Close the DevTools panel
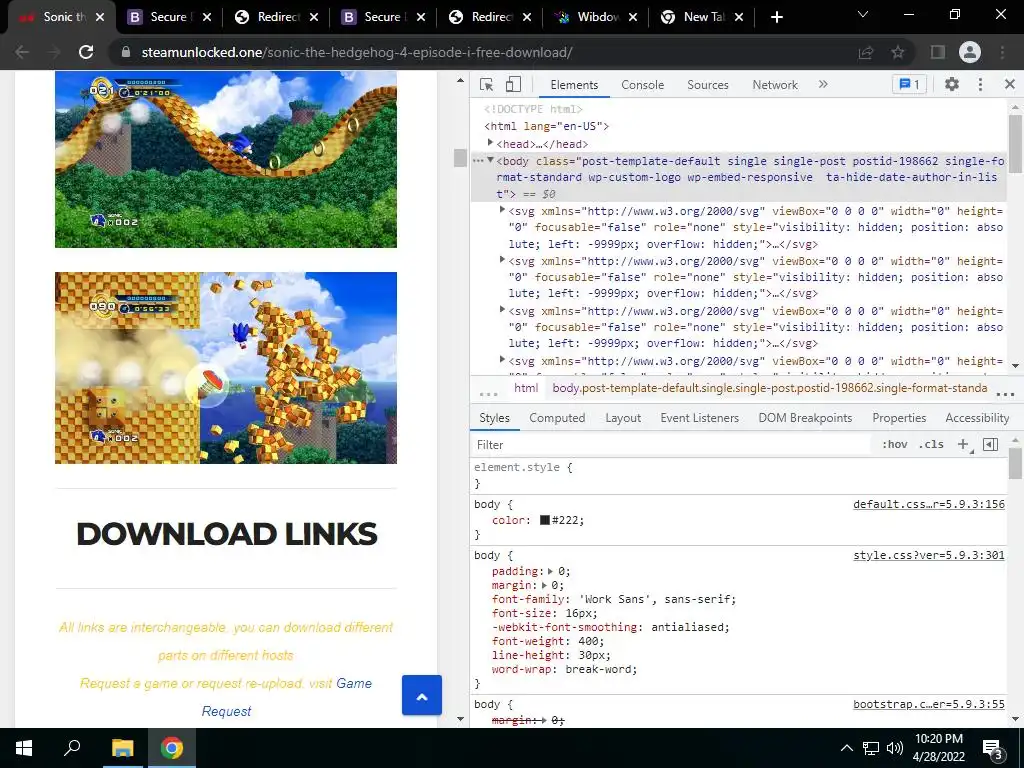This screenshot has width=1024, height=768. pyautogui.click(x=1010, y=84)
